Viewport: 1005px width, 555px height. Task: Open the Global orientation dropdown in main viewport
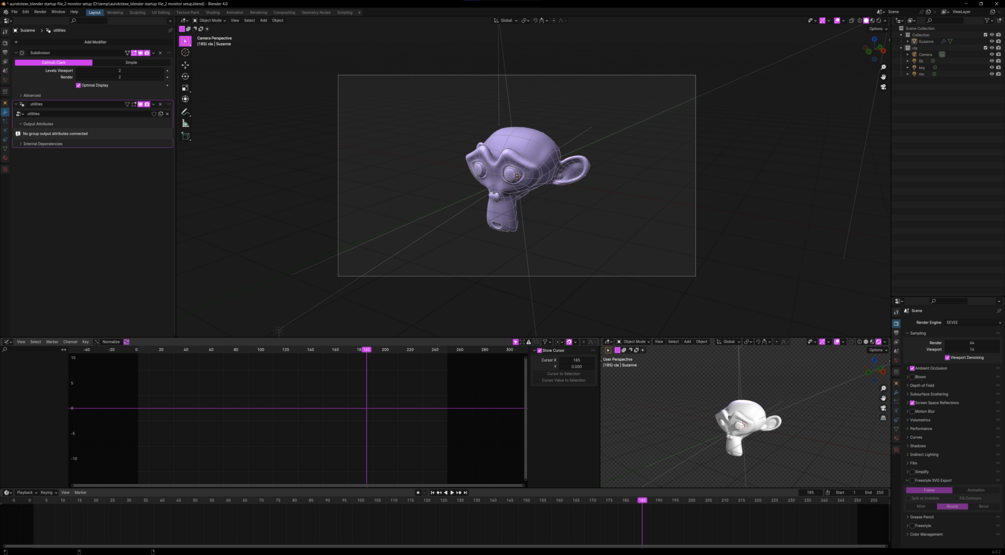pyautogui.click(x=506, y=21)
